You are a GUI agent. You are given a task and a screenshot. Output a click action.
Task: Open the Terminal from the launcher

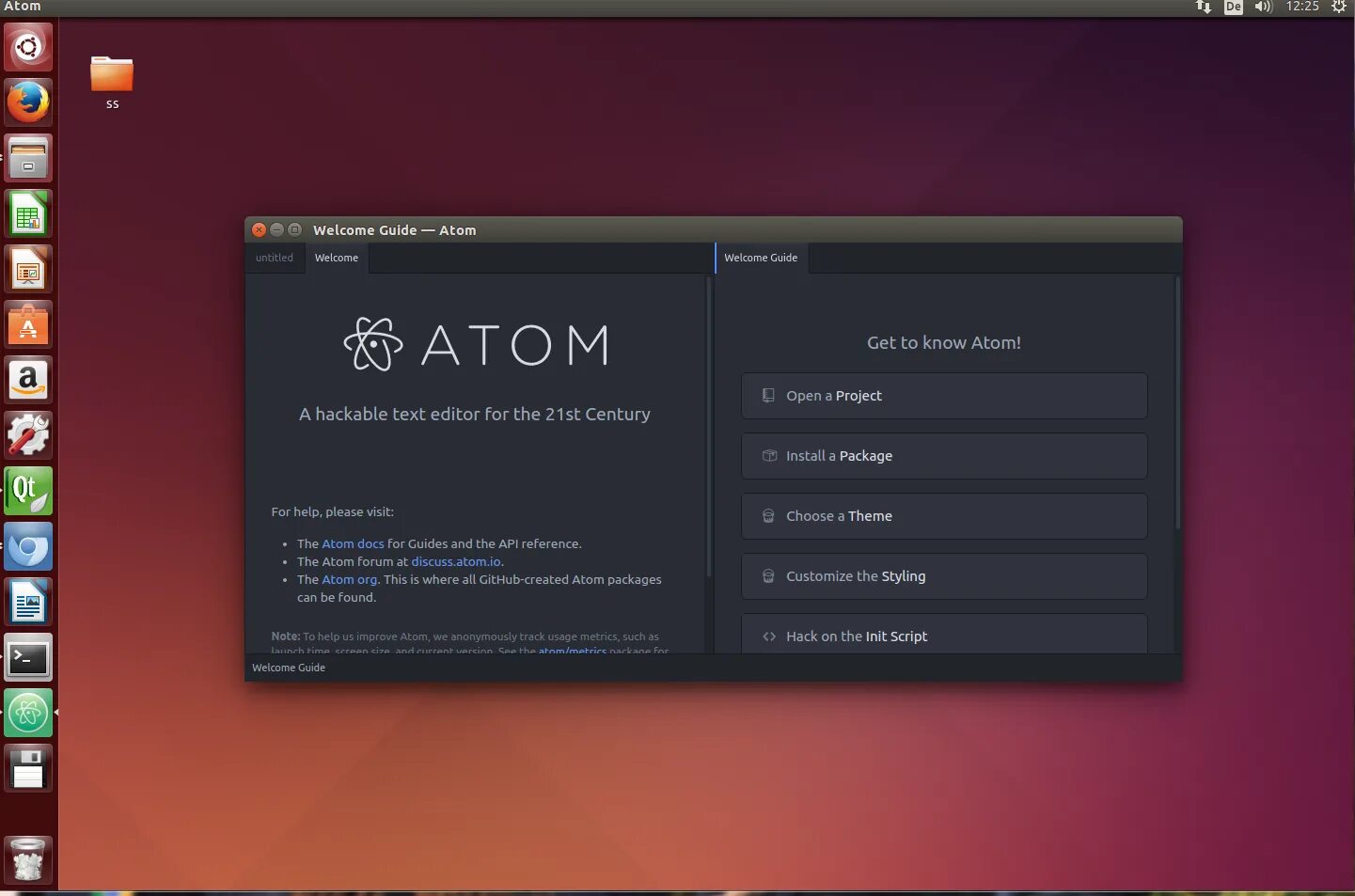[x=27, y=657]
